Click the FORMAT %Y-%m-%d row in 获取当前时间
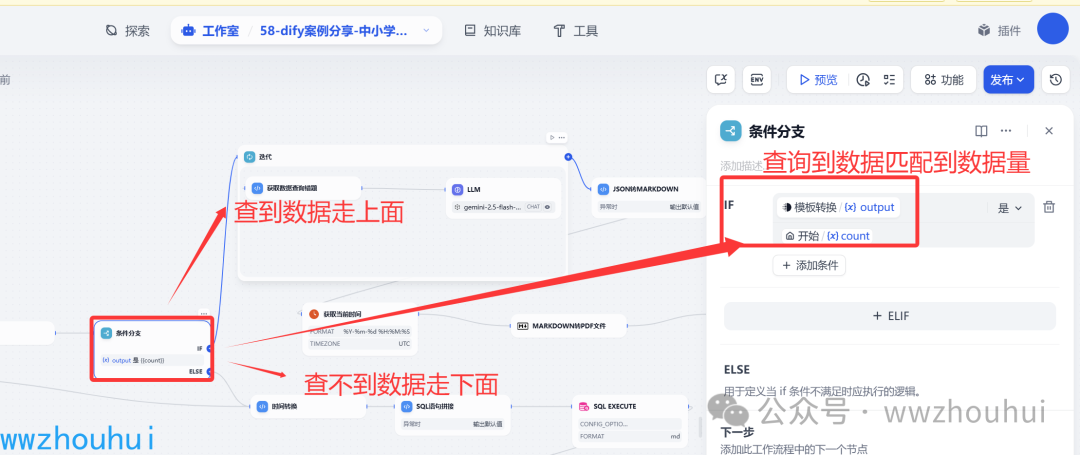The width and height of the screenshot is (1080, 455). (x=360, y=332)
